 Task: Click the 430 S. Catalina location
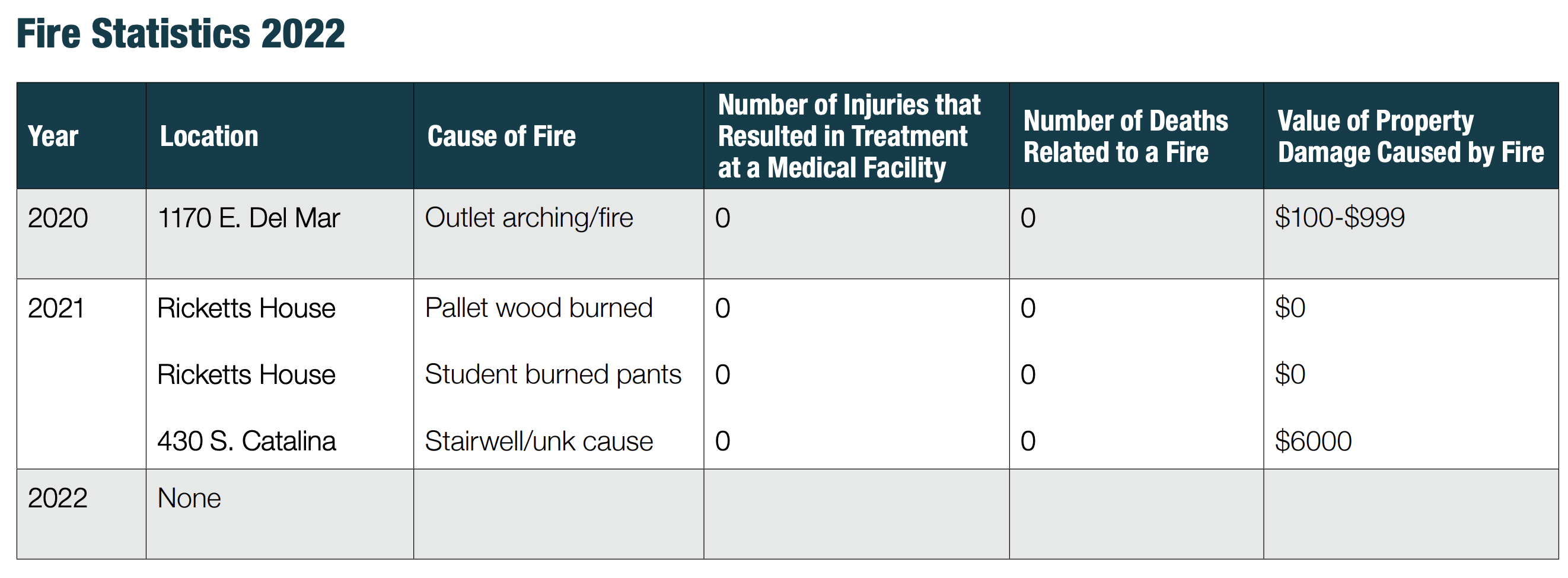click(247, 441)
